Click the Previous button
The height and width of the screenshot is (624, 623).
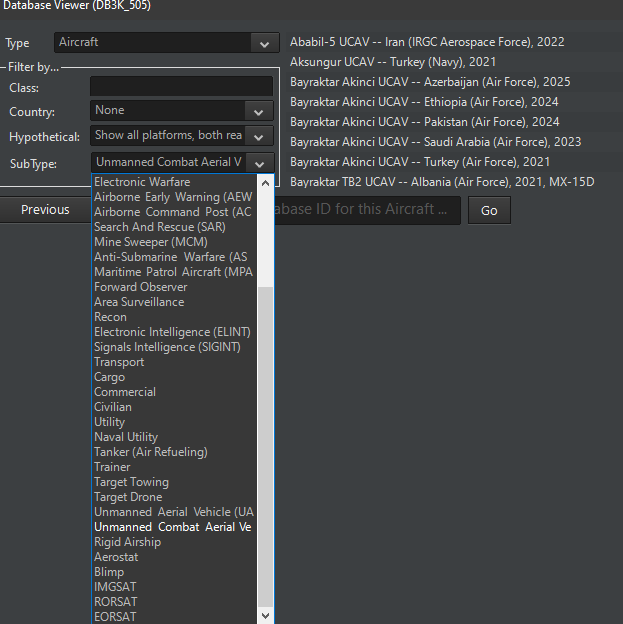tap(45, 210)
